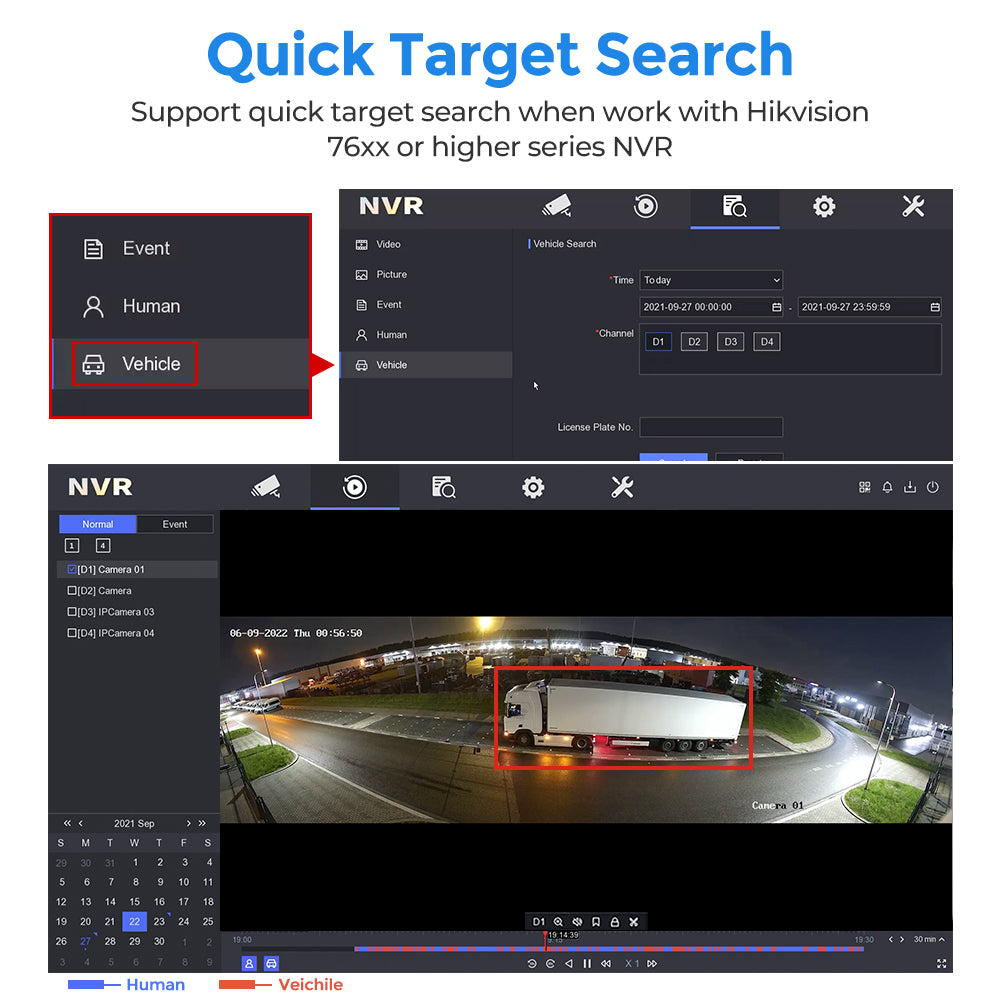This screenshot has height=1000, width=1000.
Task: Expand the 30 min timeline scale dropdown
Action: click(x=929, y=939)
